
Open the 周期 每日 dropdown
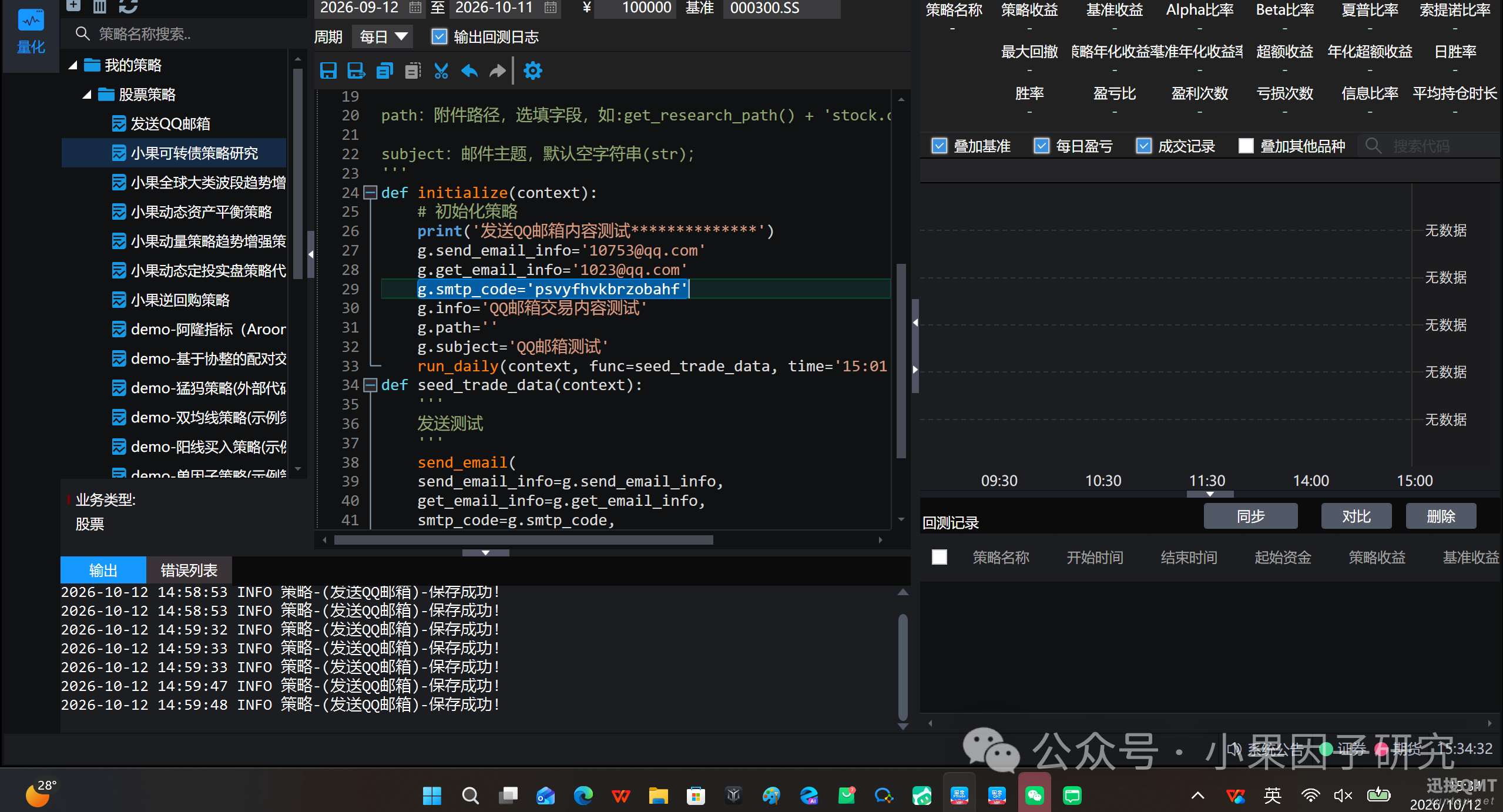pyautogui.click(x=383, y=36)
